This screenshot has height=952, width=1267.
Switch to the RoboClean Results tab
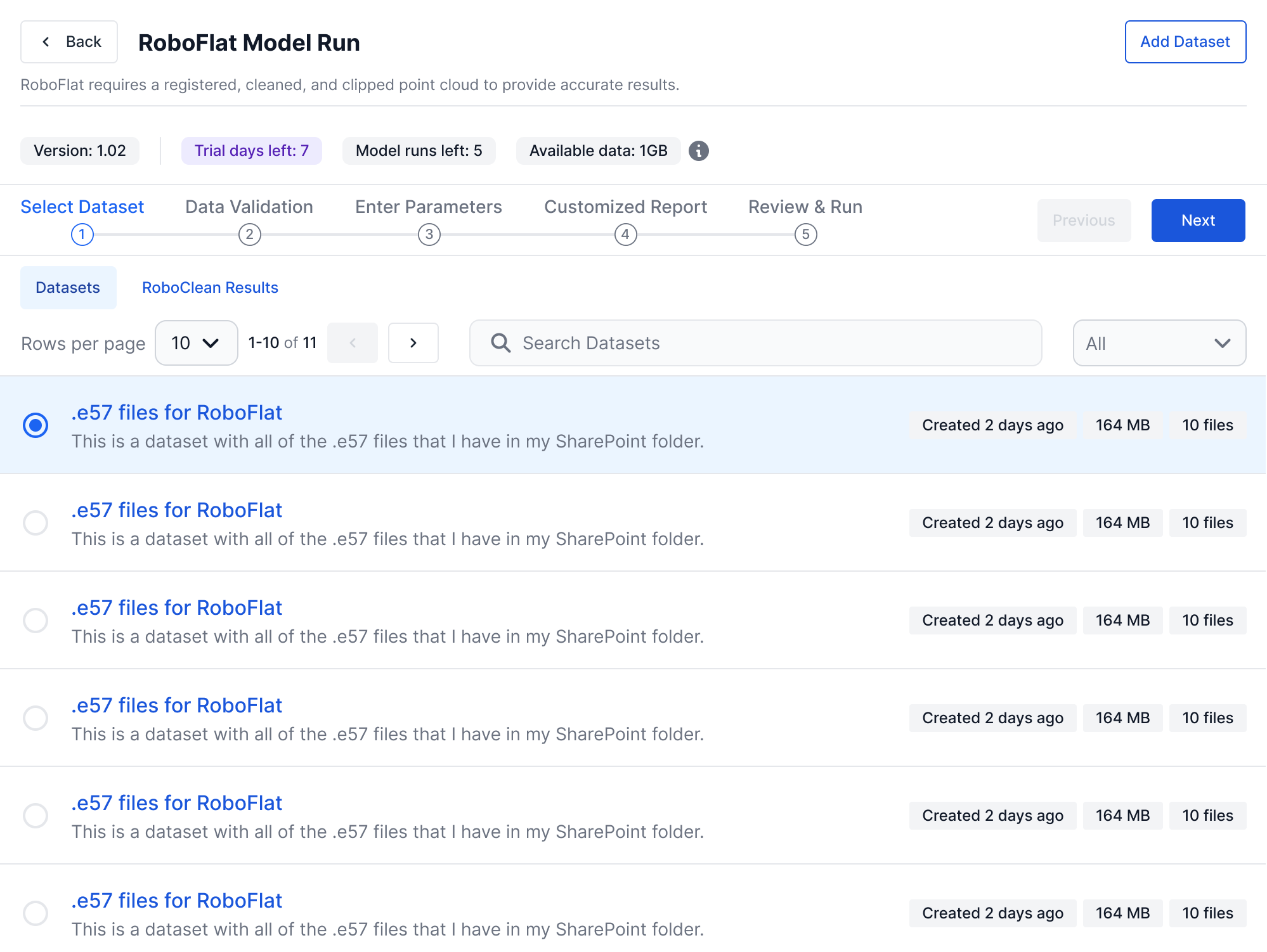[x=210, y=288]
